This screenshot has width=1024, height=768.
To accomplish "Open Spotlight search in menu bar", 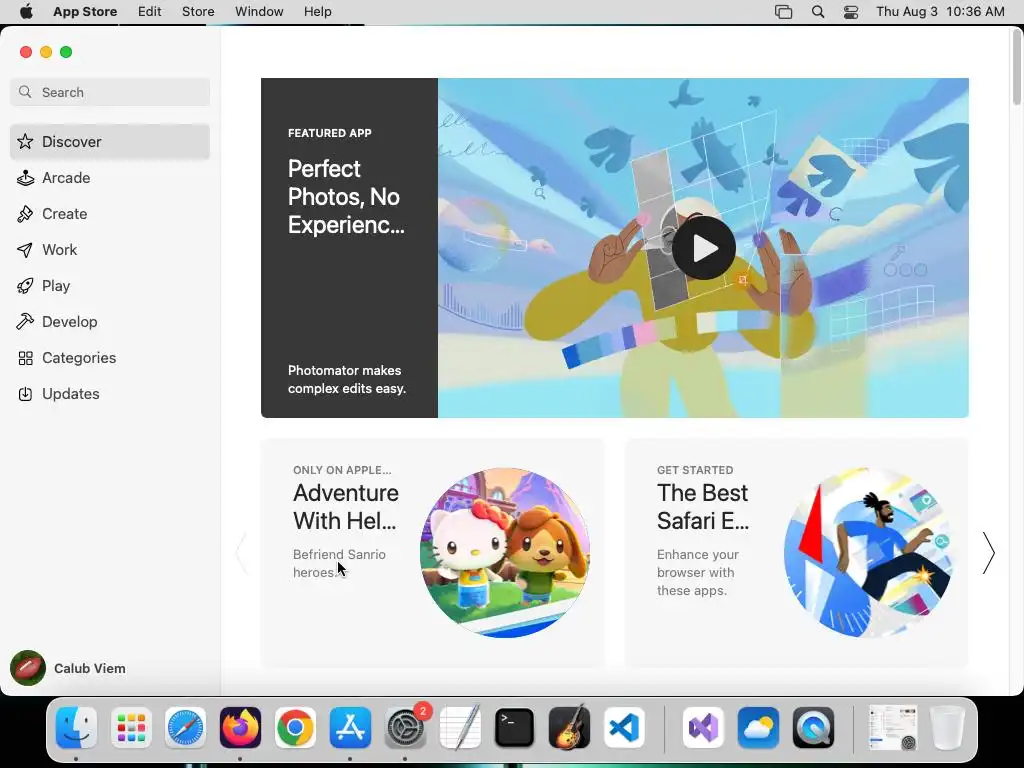I will click(x=818, y=12).
